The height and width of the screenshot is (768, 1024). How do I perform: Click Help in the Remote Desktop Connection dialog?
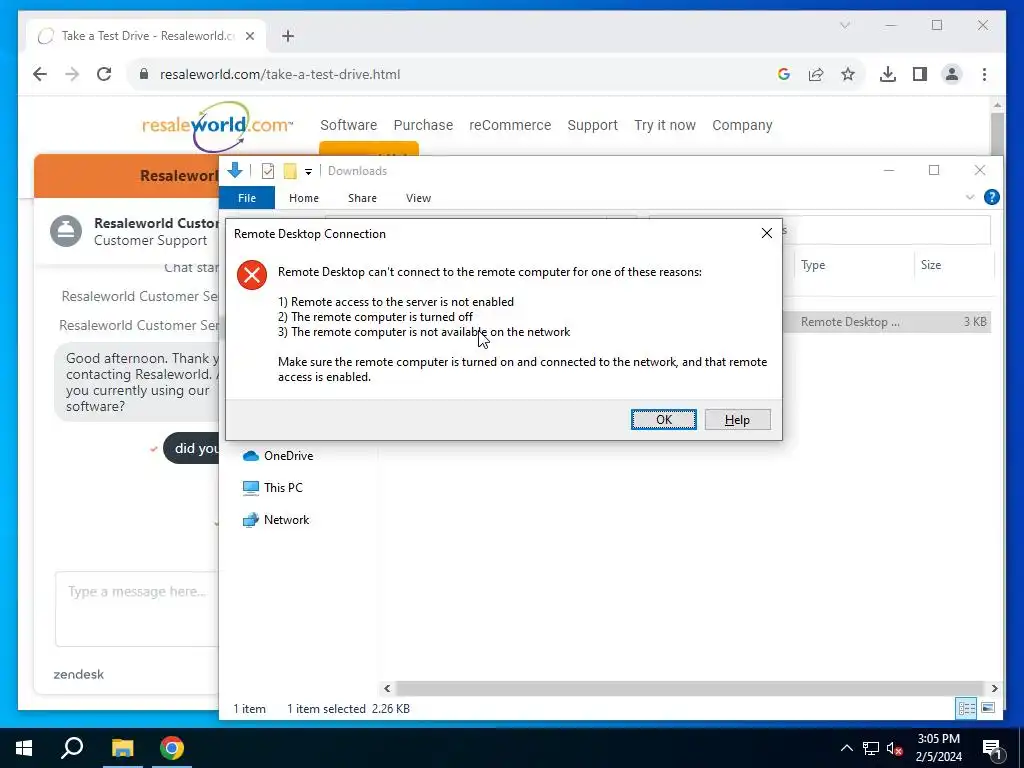click(737, 419)
